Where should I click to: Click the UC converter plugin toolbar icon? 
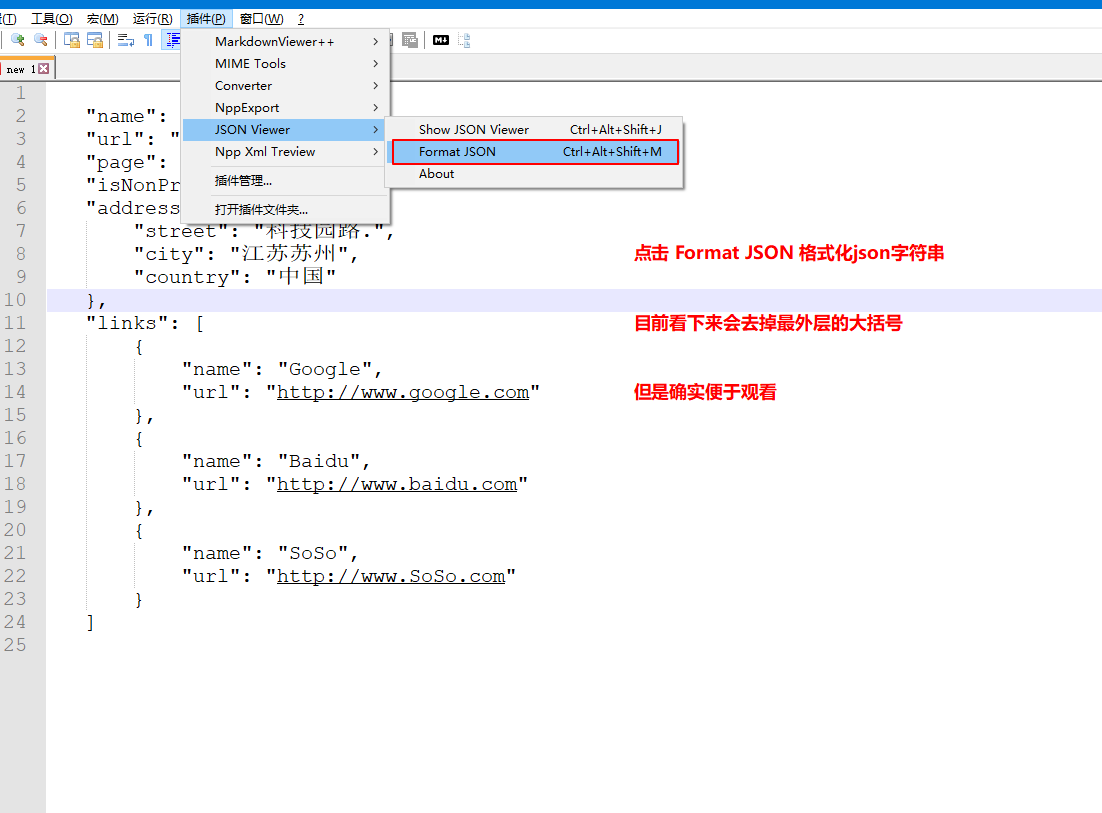tap(410, 40)
